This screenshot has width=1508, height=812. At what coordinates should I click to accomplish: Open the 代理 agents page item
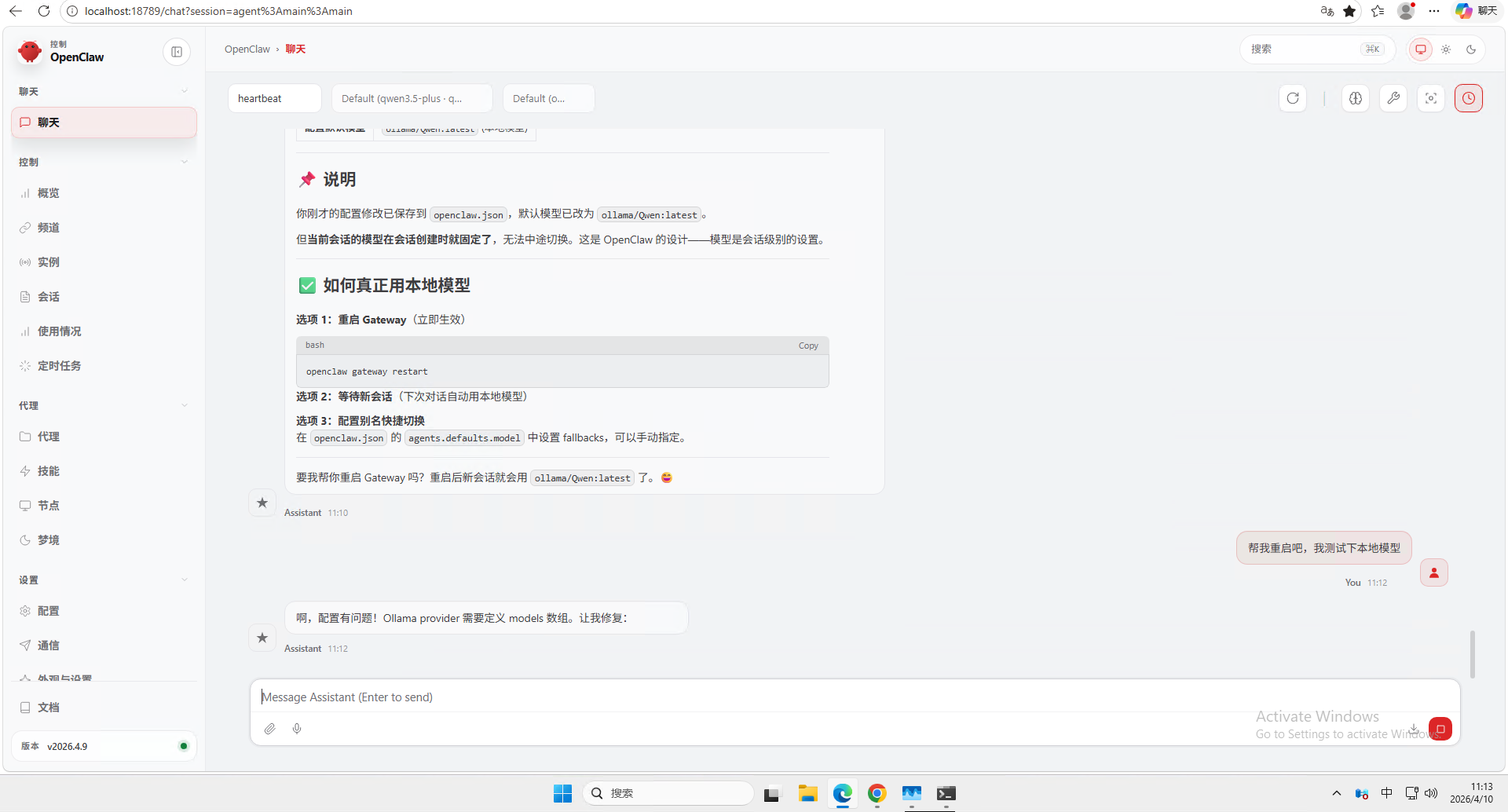(x=104, y=437)
